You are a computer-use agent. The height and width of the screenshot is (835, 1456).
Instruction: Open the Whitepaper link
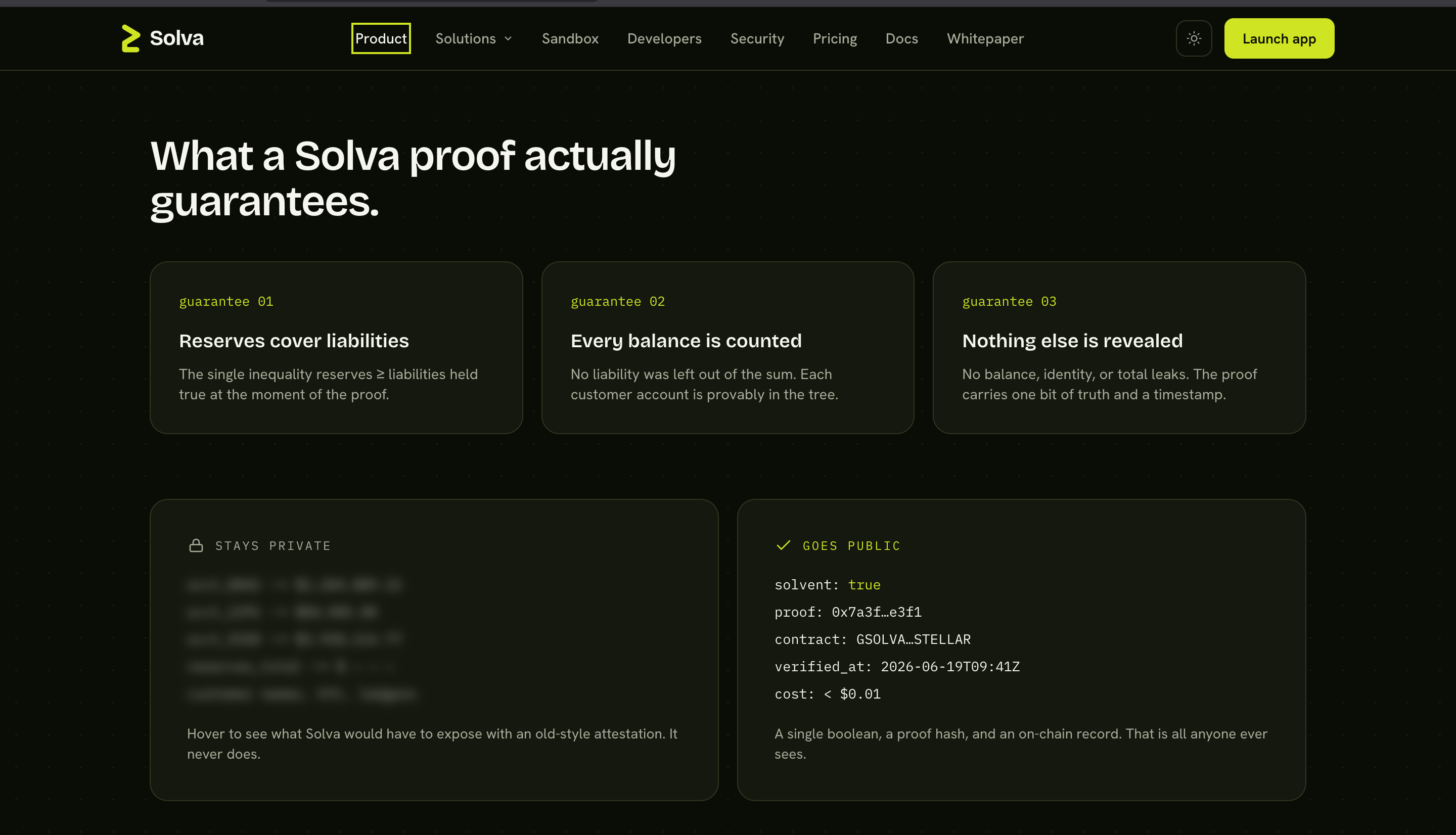[x=985, y=38]
